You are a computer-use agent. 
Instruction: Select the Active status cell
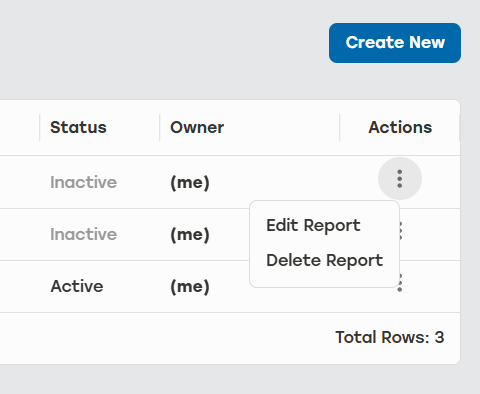coord(77,286)
